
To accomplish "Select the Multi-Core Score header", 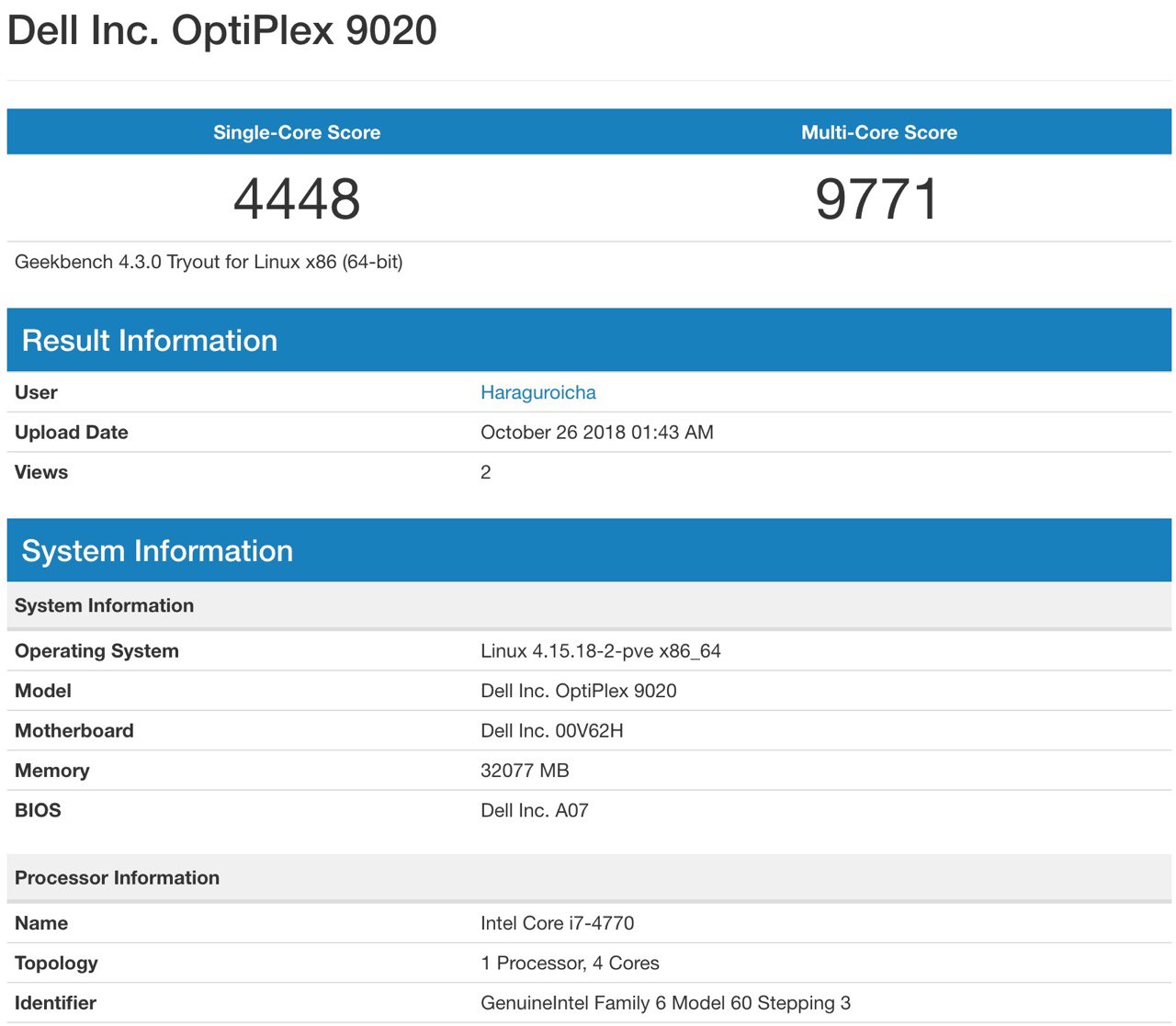I will [x=879, y=132].
